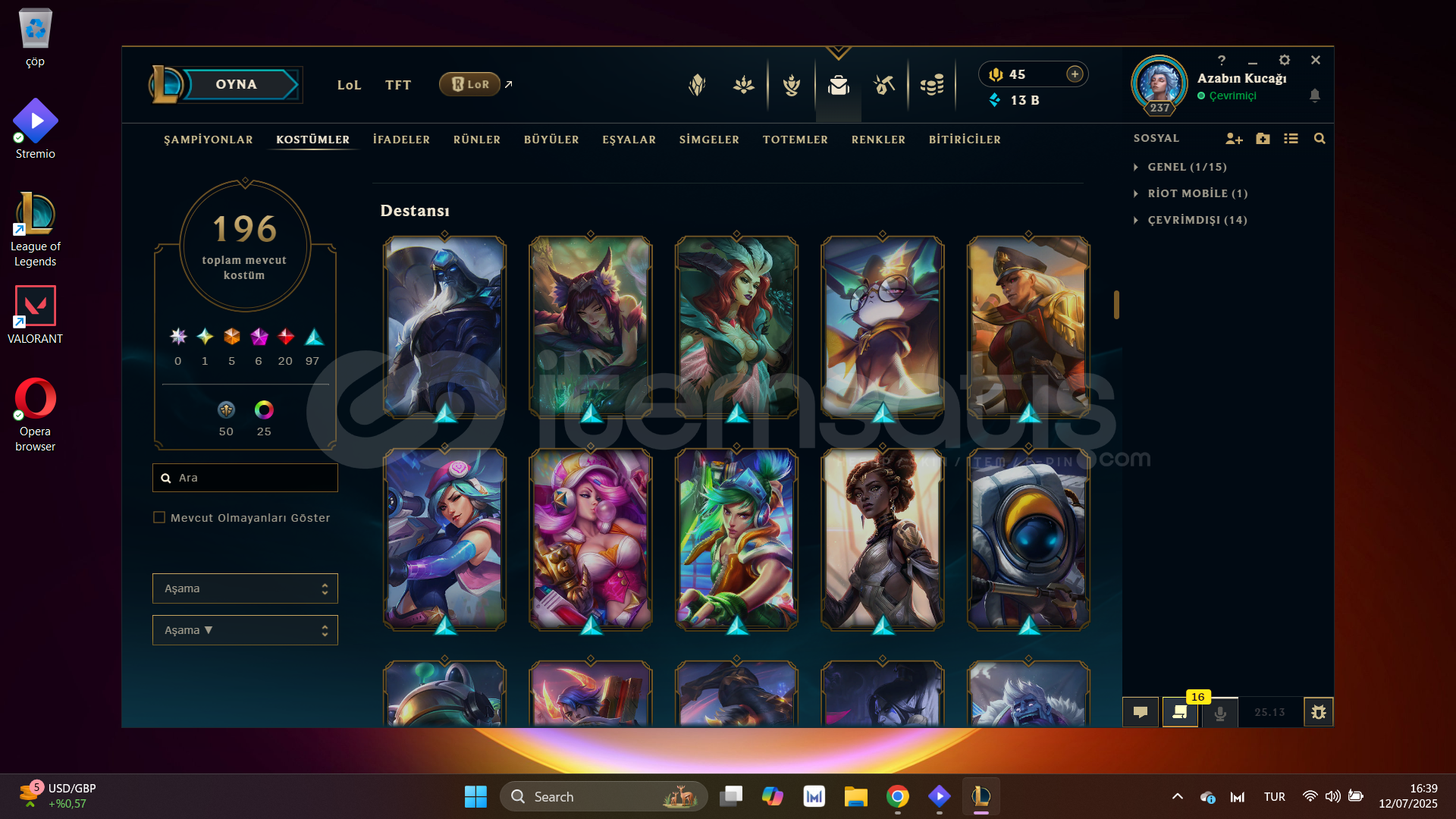
Task: Enable Mevcut Olmayanları Göster checkbox
Action: coord(159,518)
